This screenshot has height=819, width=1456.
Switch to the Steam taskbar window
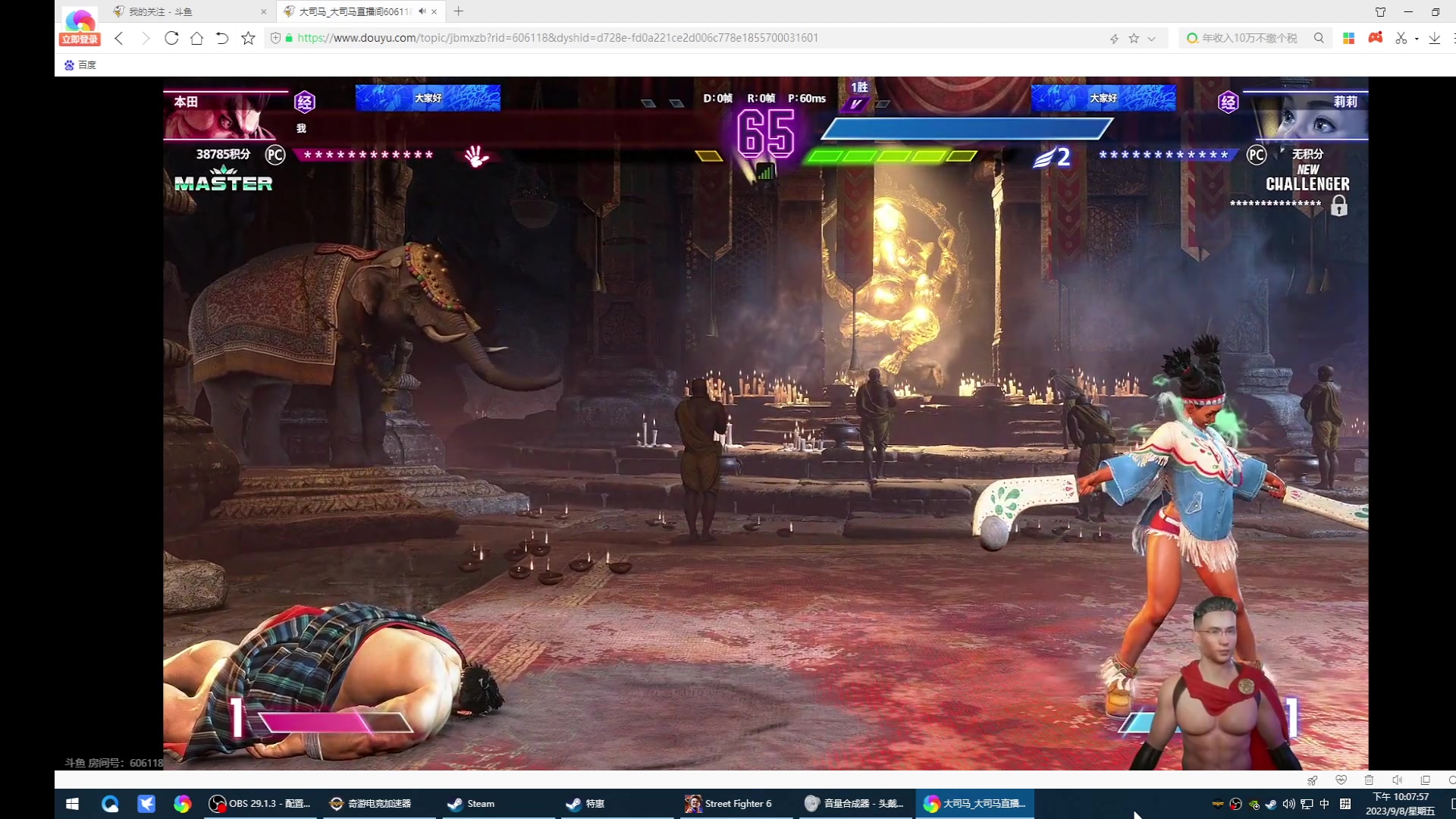499,804
